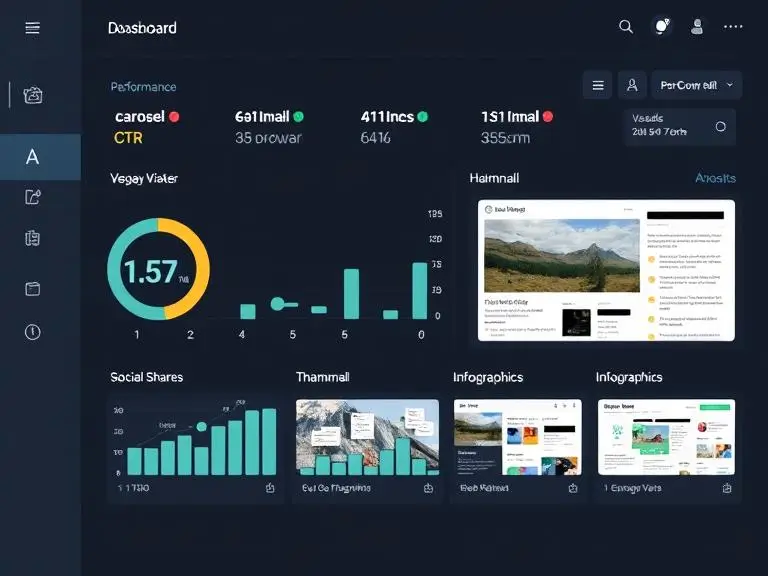768x576 pixels.
Task: Click the slider knob on the bar chart
Action: click(277, 304)
